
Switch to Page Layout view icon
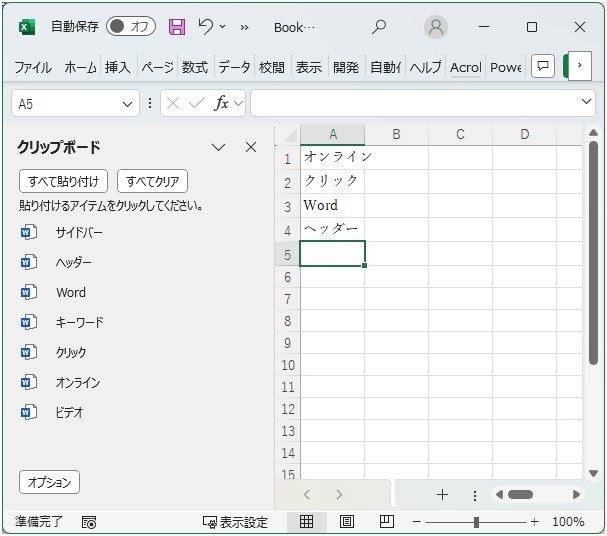coord(346,522)
